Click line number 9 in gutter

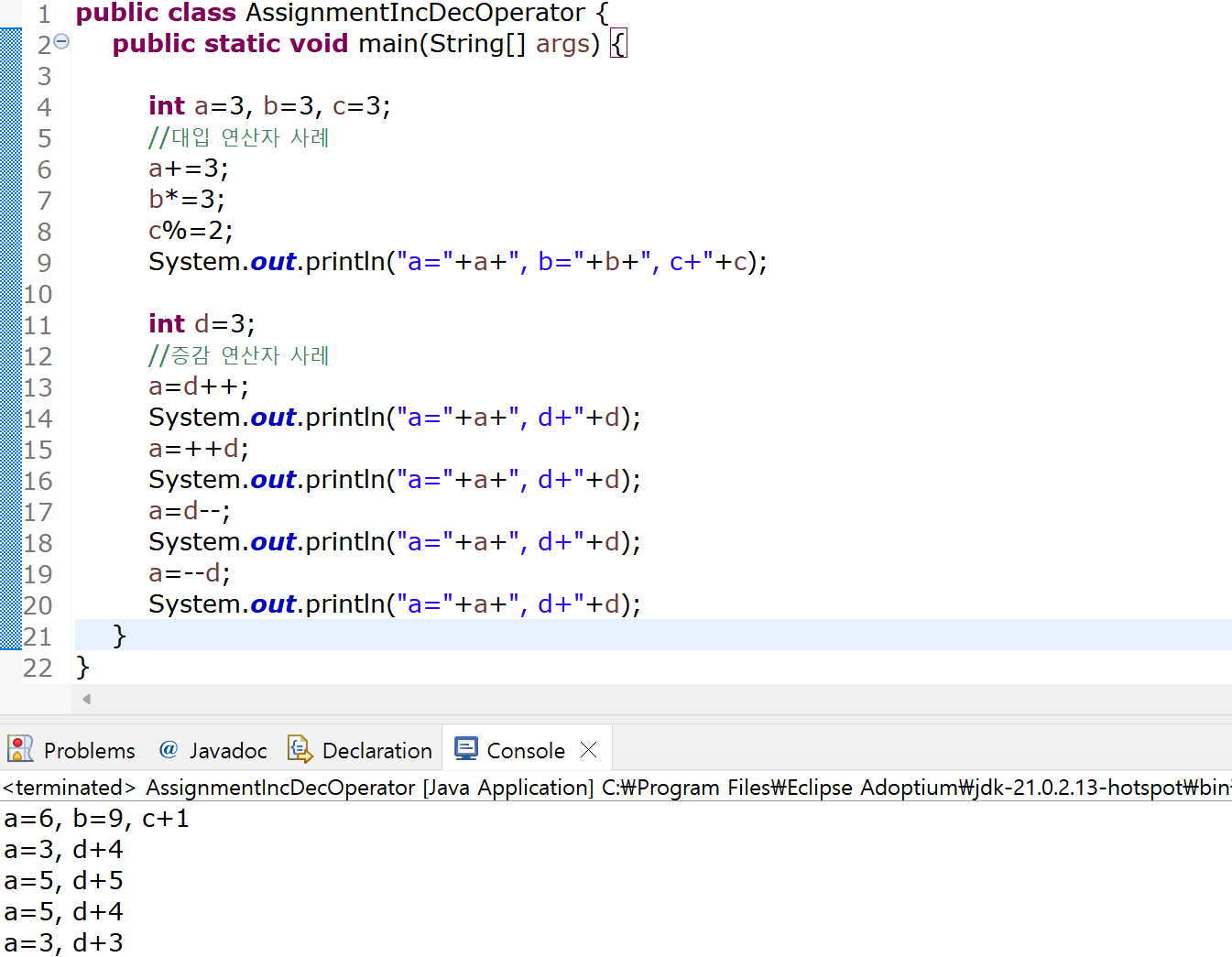click(44, 263)
